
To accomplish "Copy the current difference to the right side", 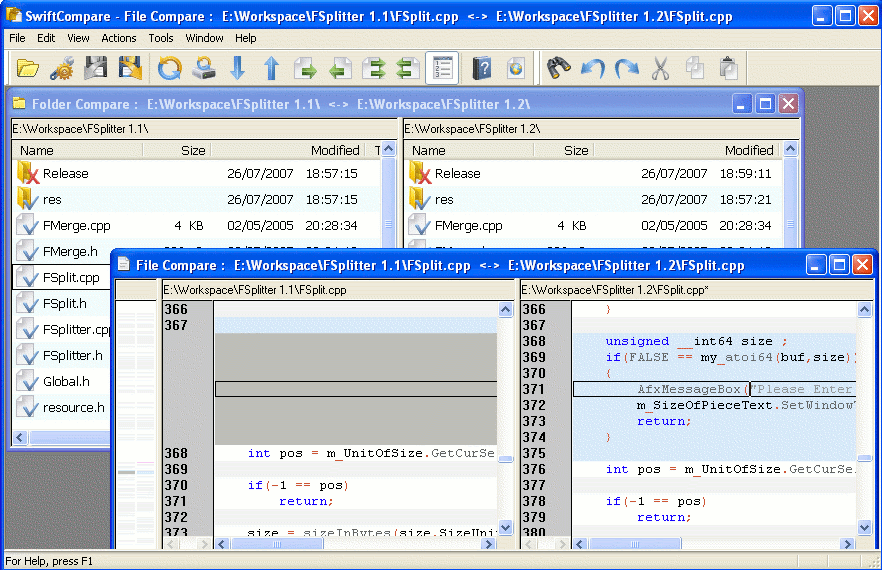I will [305, 68].
